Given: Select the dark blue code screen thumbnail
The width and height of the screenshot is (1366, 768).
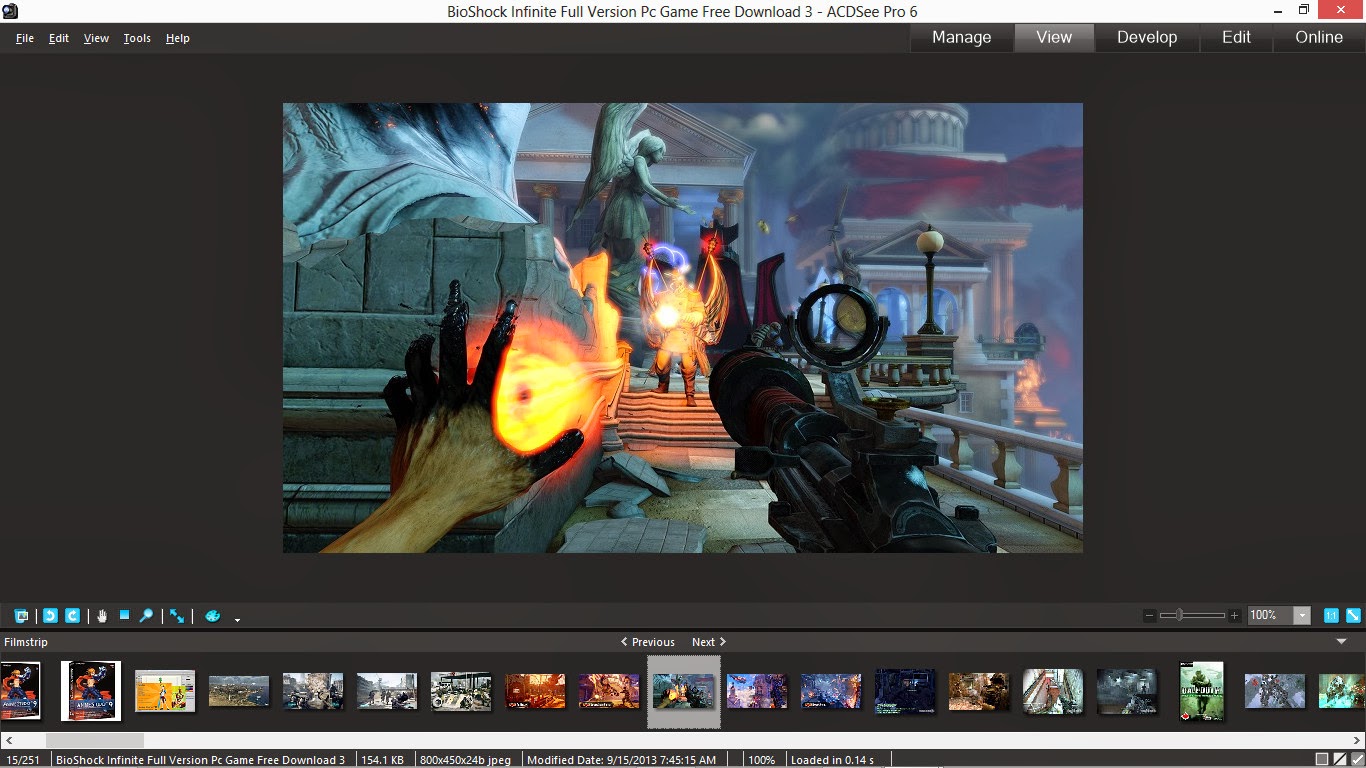Looking at the screenshot, I should 905,691.
